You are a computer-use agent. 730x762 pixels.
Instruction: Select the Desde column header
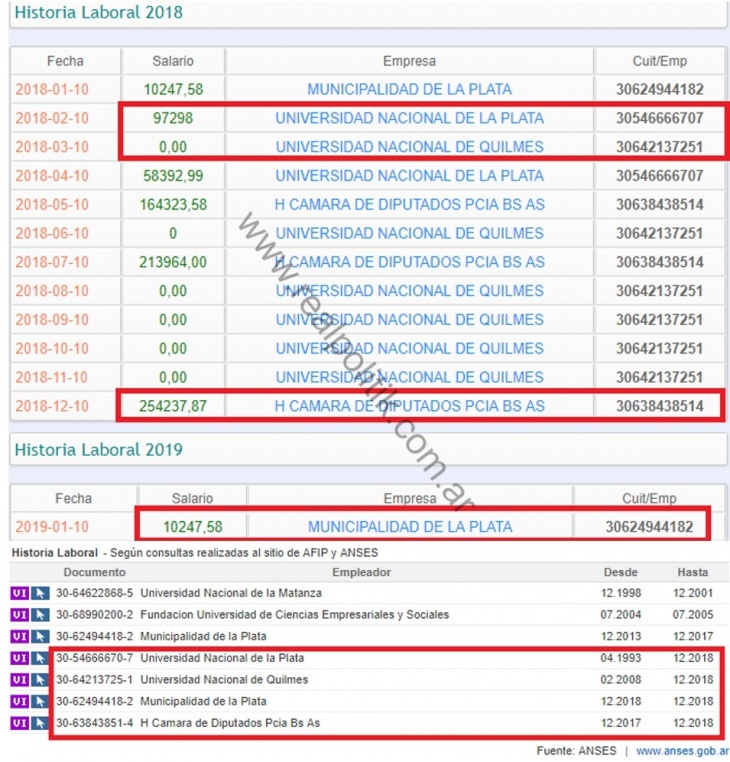(621, 572)
